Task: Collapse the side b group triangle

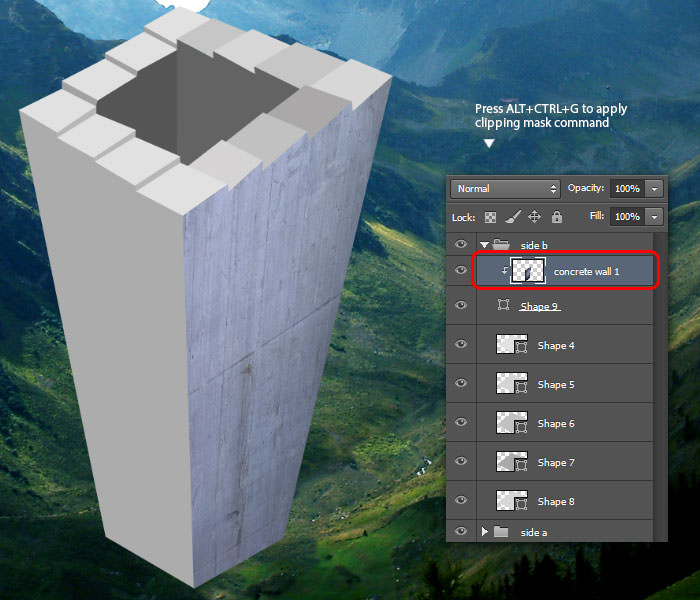Action: (x=484, y=245)
